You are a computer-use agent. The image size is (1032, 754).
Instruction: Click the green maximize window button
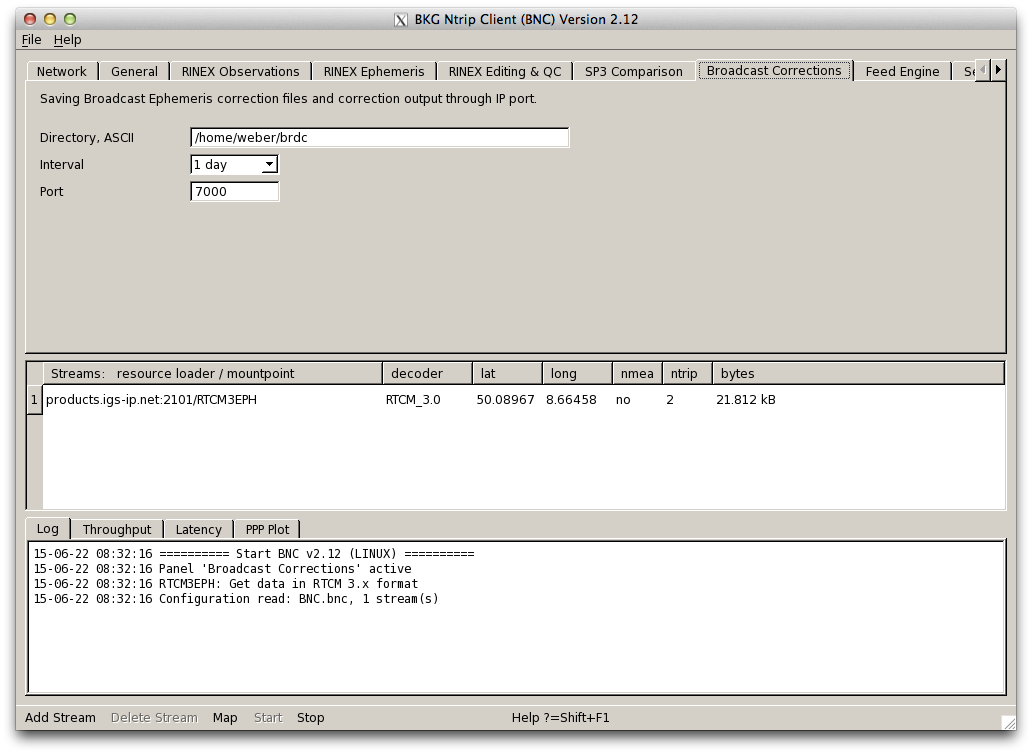pos(69,19)
